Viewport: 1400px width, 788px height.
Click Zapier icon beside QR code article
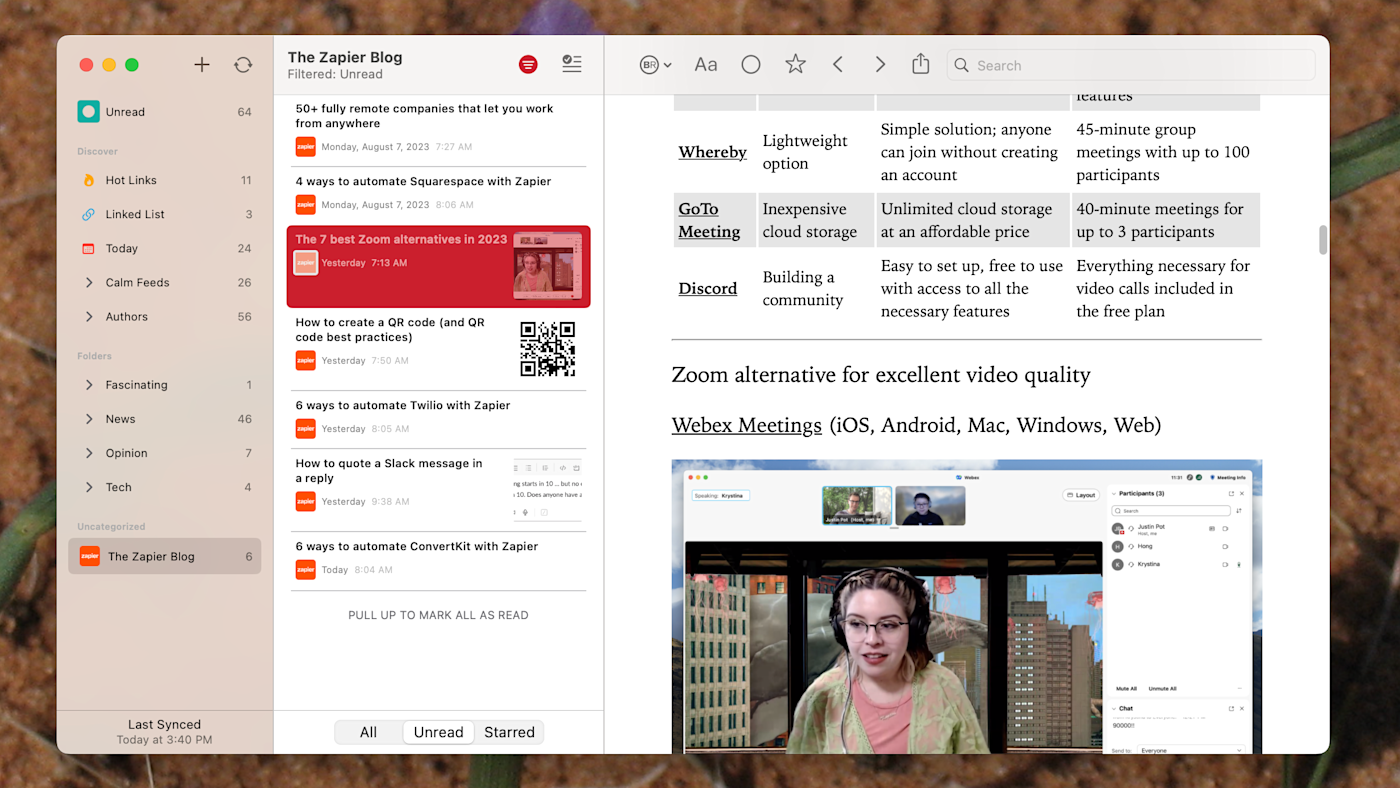pos(305,360)
